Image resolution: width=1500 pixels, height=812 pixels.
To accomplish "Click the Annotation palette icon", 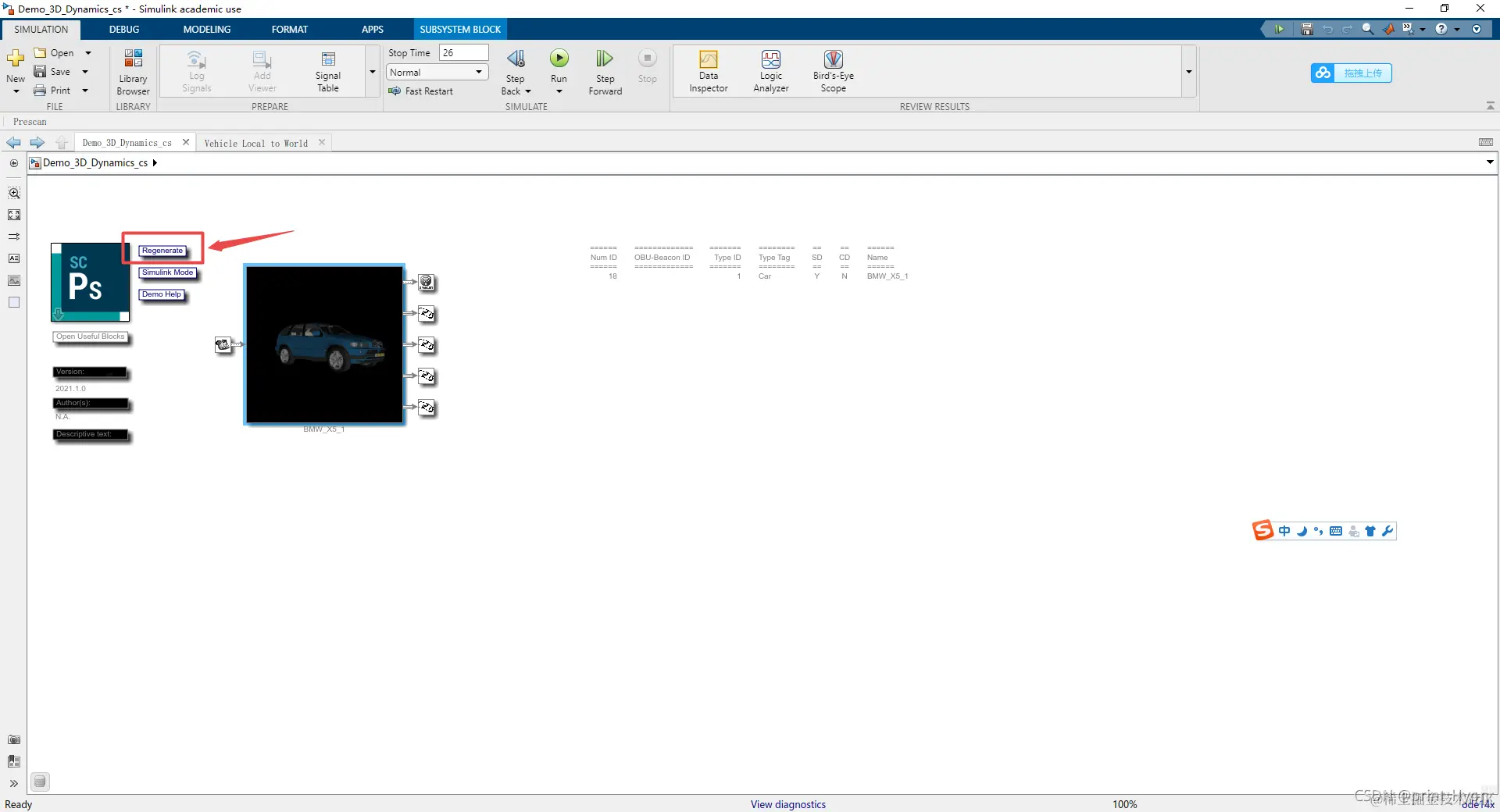I will click(x=14, y=258).
